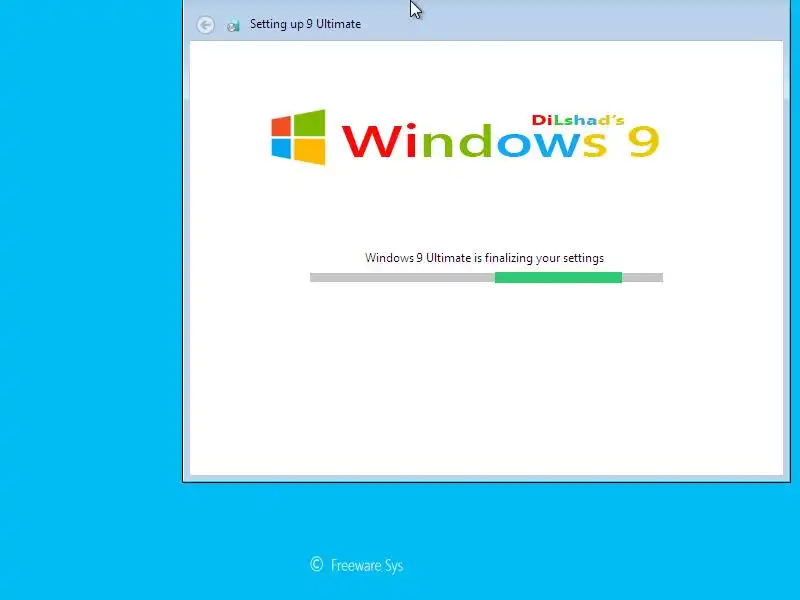Click the back arrow button
Screen dimensions: 800x600
206,25
